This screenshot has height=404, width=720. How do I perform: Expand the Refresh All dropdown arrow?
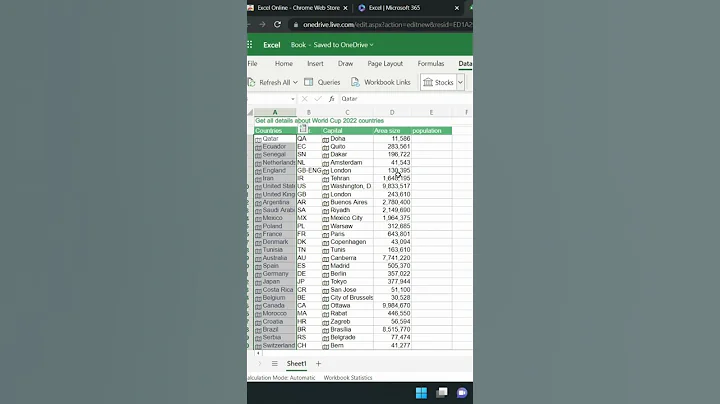[x=295, y=83]
